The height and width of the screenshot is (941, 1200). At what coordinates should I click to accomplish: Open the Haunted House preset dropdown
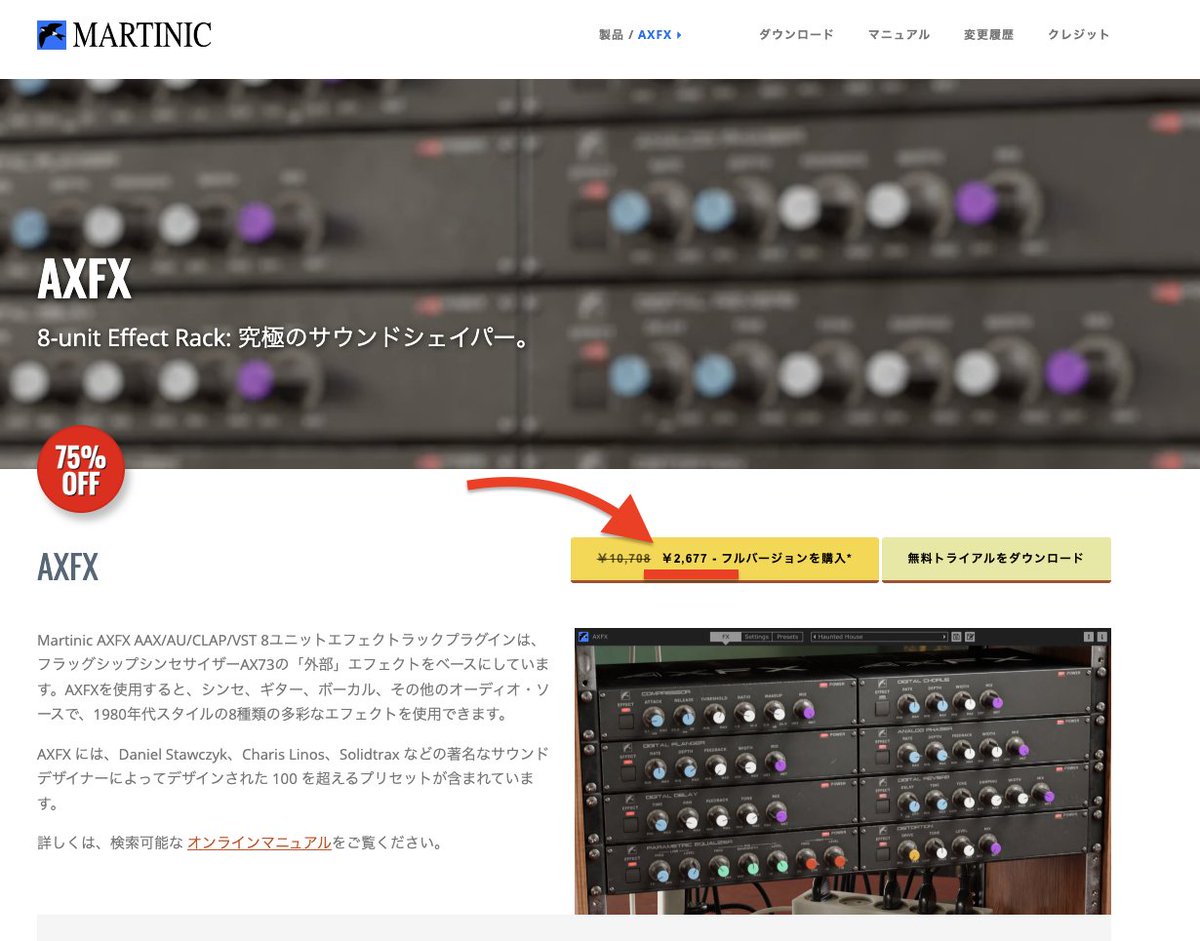[x=880, y=636]
